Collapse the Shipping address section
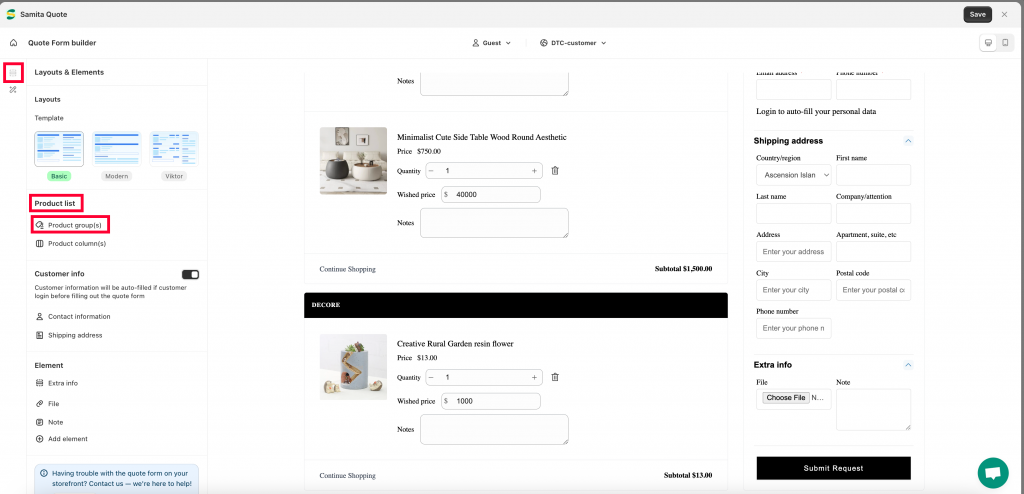 pyautogui.click(x=908, y=141)
